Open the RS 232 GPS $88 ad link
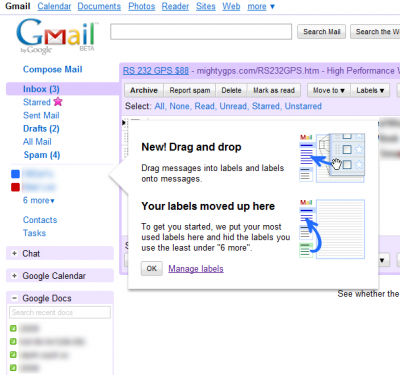The image size is (400, 375). [156, 71]
